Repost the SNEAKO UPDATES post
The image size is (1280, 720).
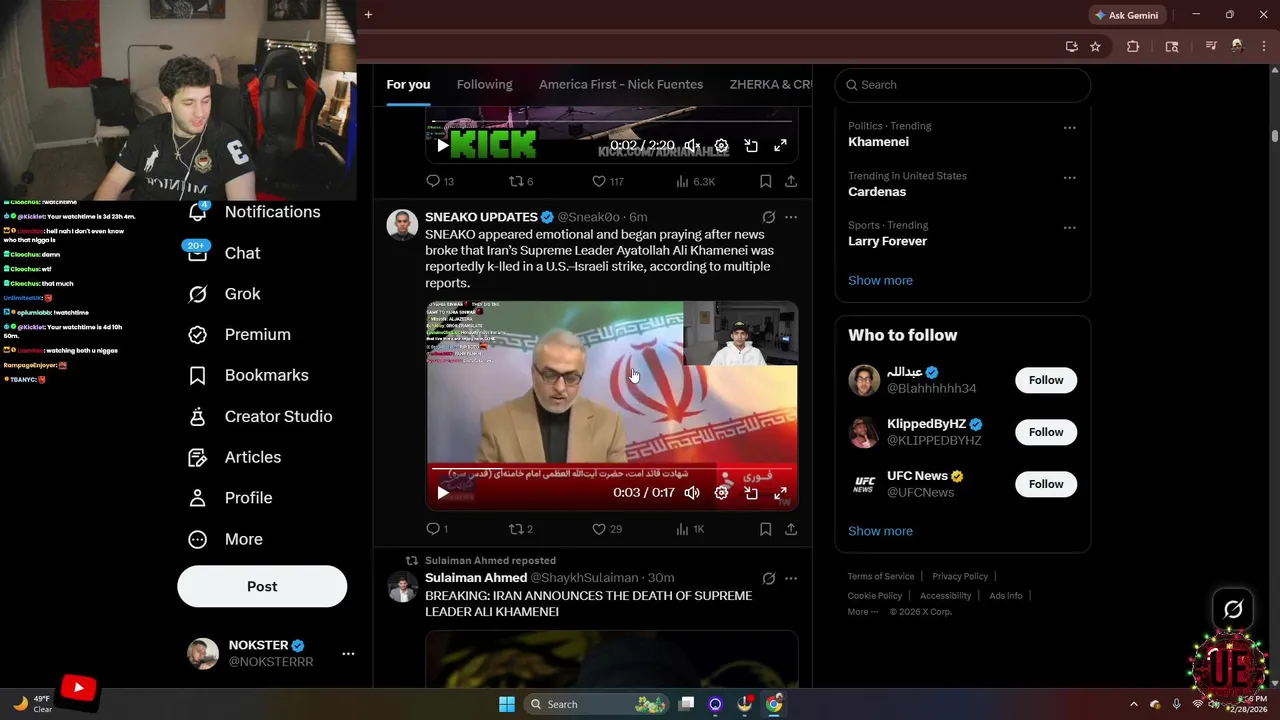click(517, 529)
